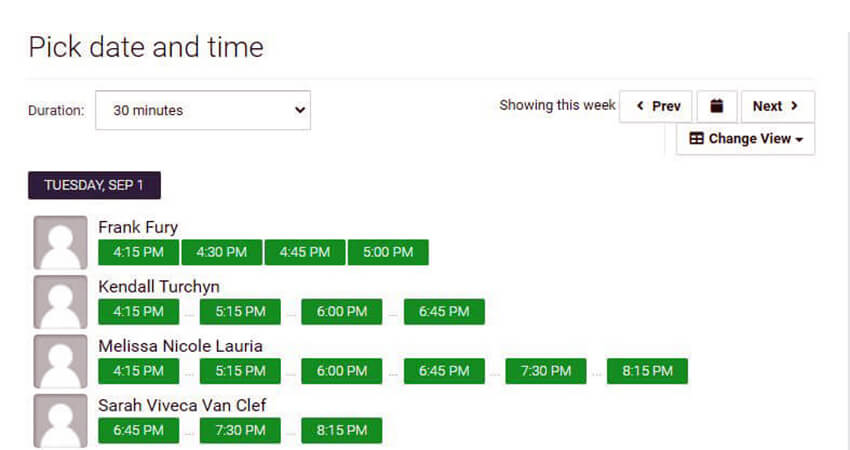Choose Frank Fury's 5:00 PM appointment
Screen dimensions: 850x450
coord(388,252)
